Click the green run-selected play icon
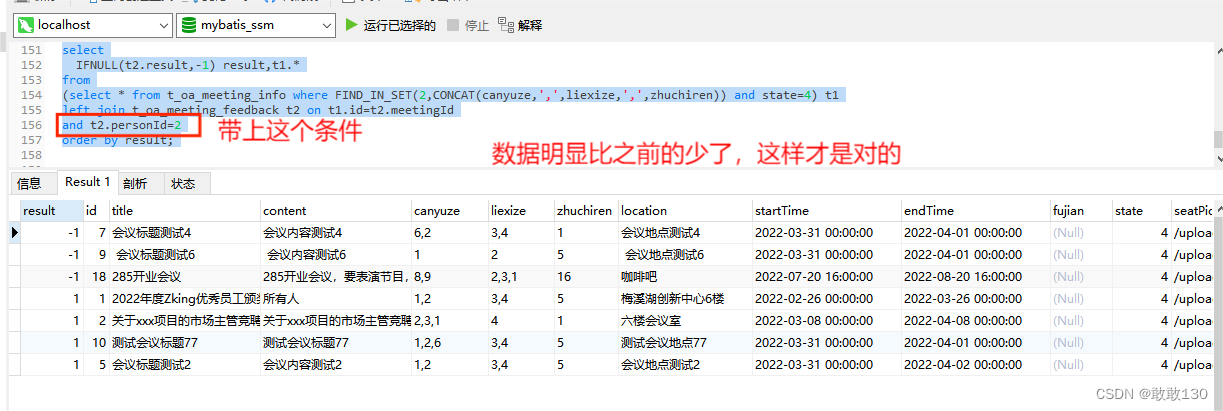1223x411 pixels. tap(351, 25)
